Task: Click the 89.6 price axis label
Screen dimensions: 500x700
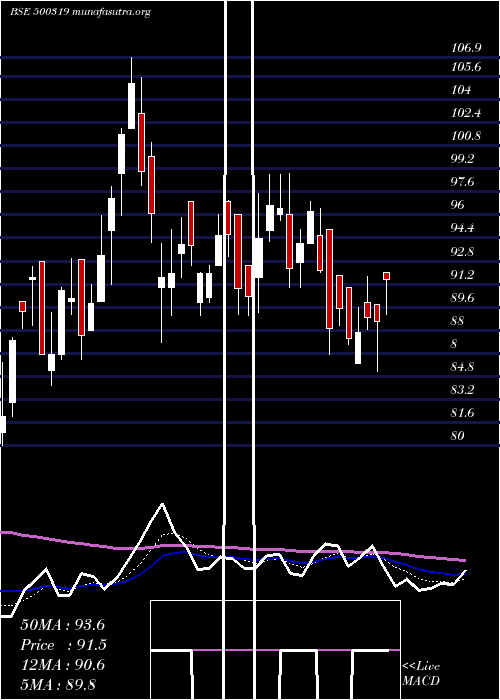Action: (463, 297)
